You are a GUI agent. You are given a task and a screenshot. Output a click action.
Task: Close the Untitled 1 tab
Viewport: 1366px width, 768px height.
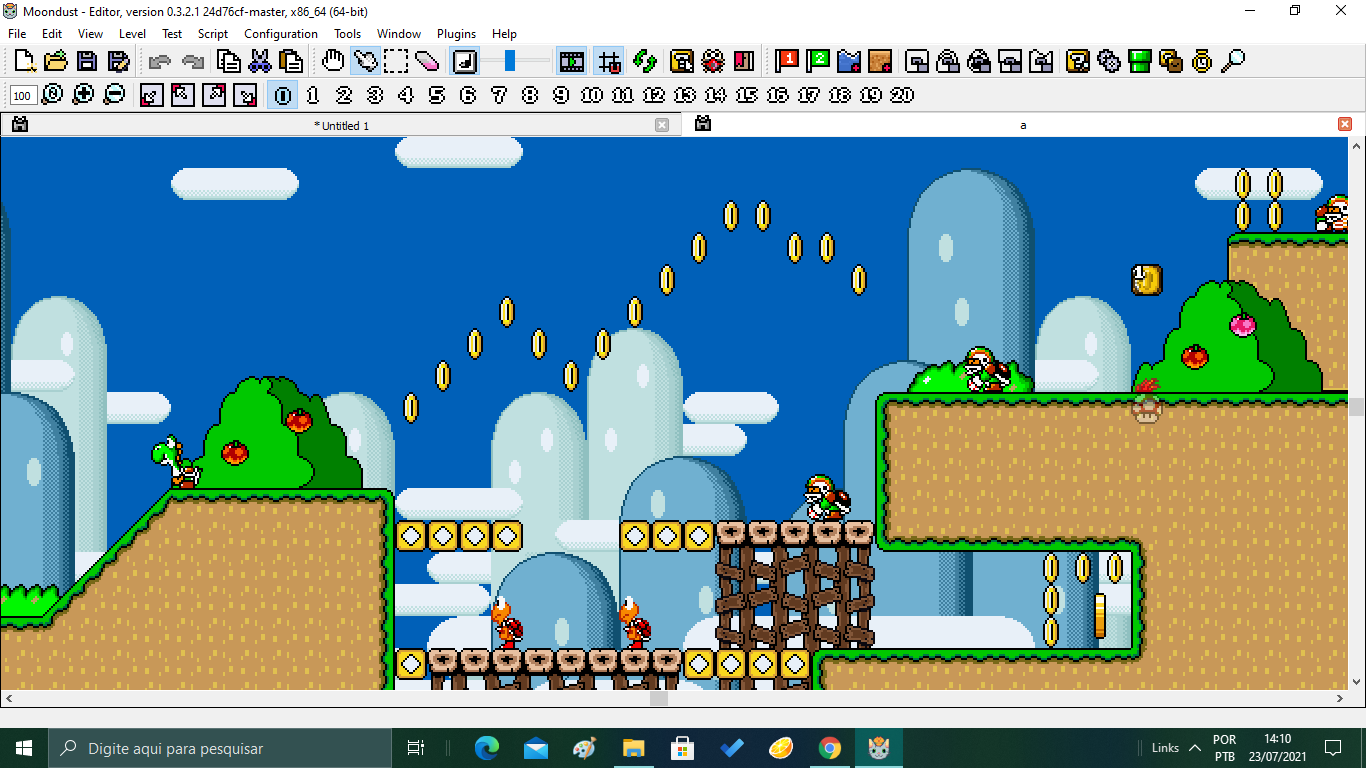point(662,125)
